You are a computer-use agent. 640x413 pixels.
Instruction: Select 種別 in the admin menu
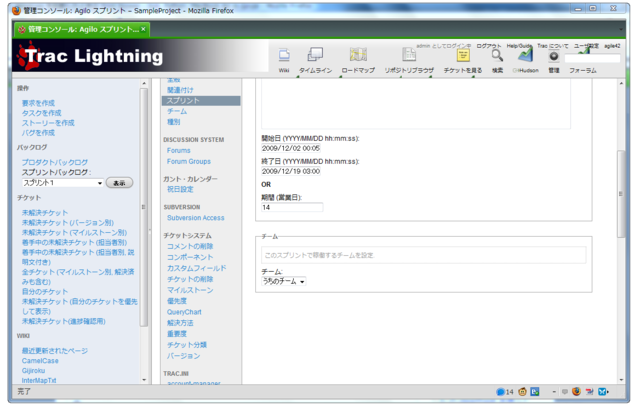click(x=173, y=122)
